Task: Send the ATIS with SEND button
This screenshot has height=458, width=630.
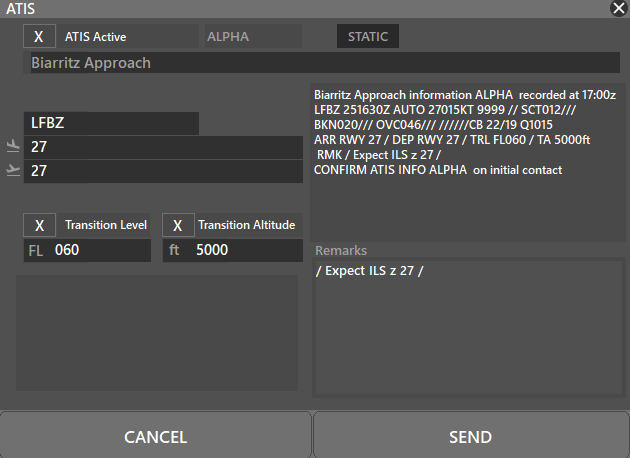Action: pyautogui.click(x=471, y=436)
